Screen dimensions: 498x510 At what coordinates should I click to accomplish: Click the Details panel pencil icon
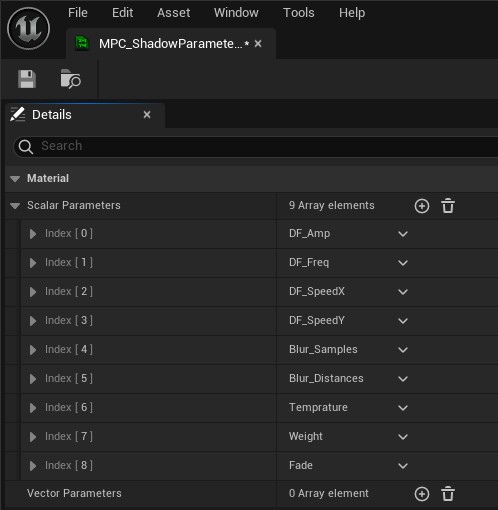coord(17,114)
